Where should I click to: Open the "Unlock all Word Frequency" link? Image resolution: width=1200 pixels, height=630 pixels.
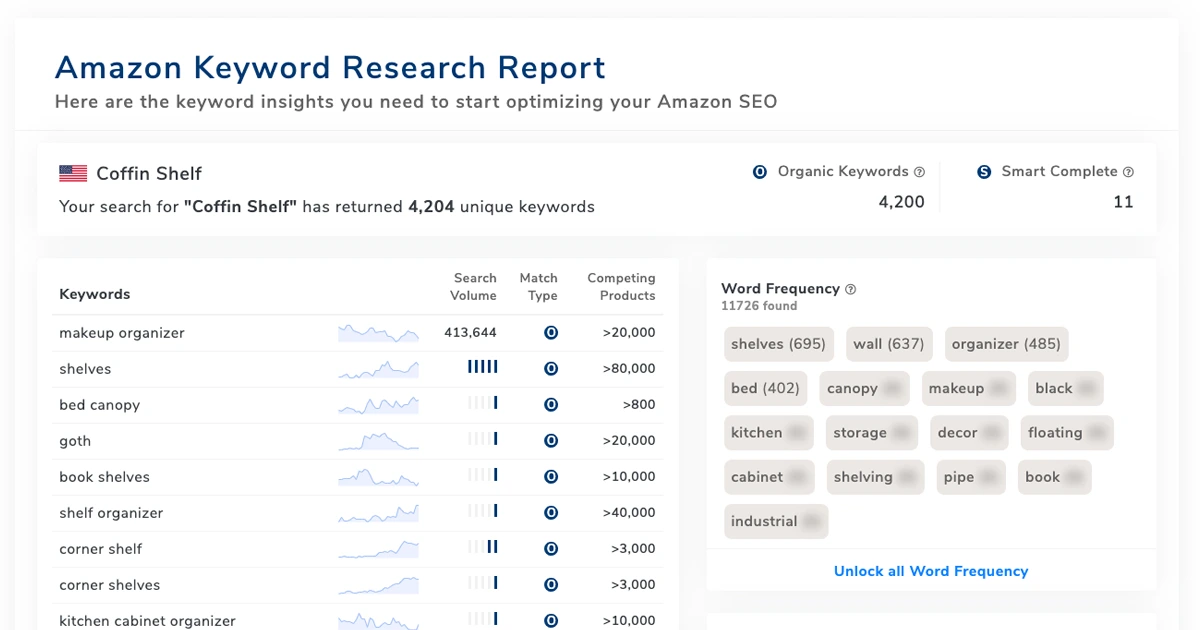931,571
